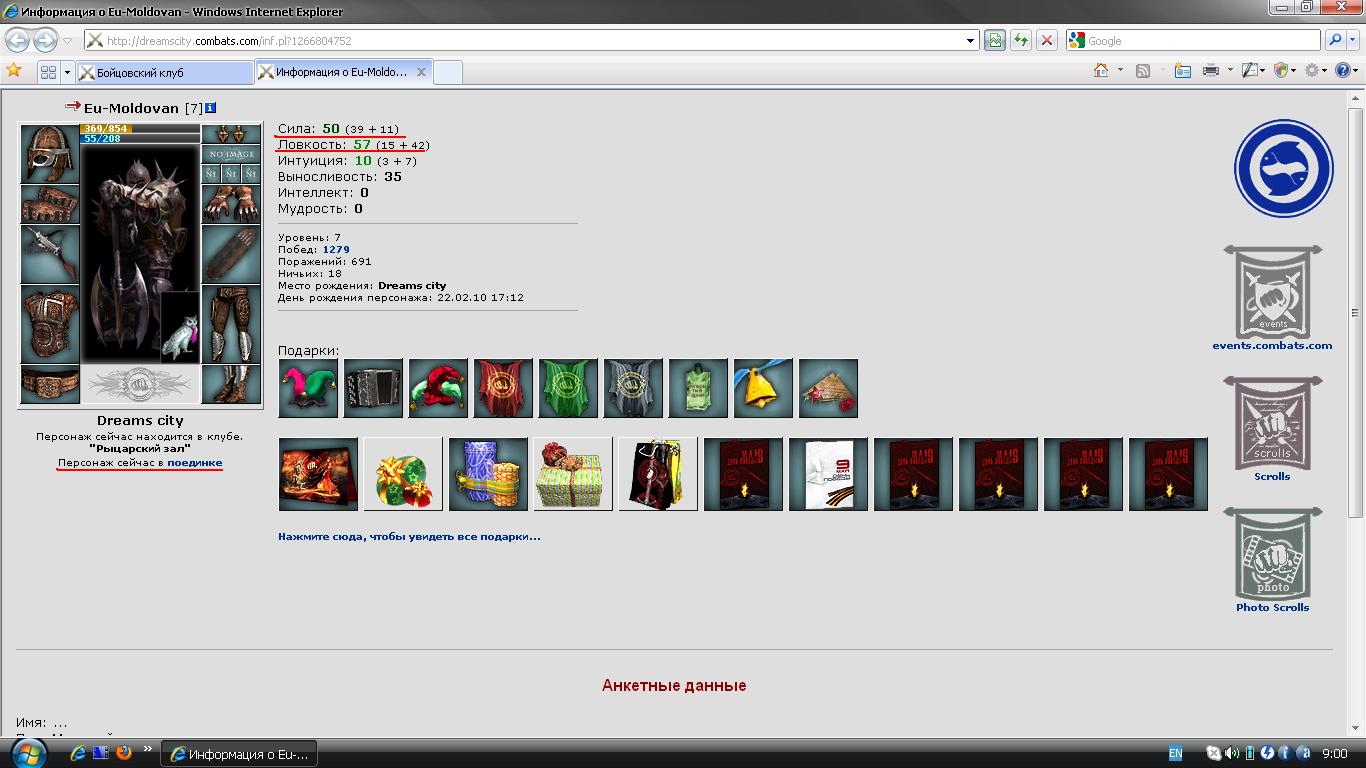Image resolution: width=1366 pixels, height=768 pixels.
Task: Toggle Compatibility View button
Action: (994, 40)
